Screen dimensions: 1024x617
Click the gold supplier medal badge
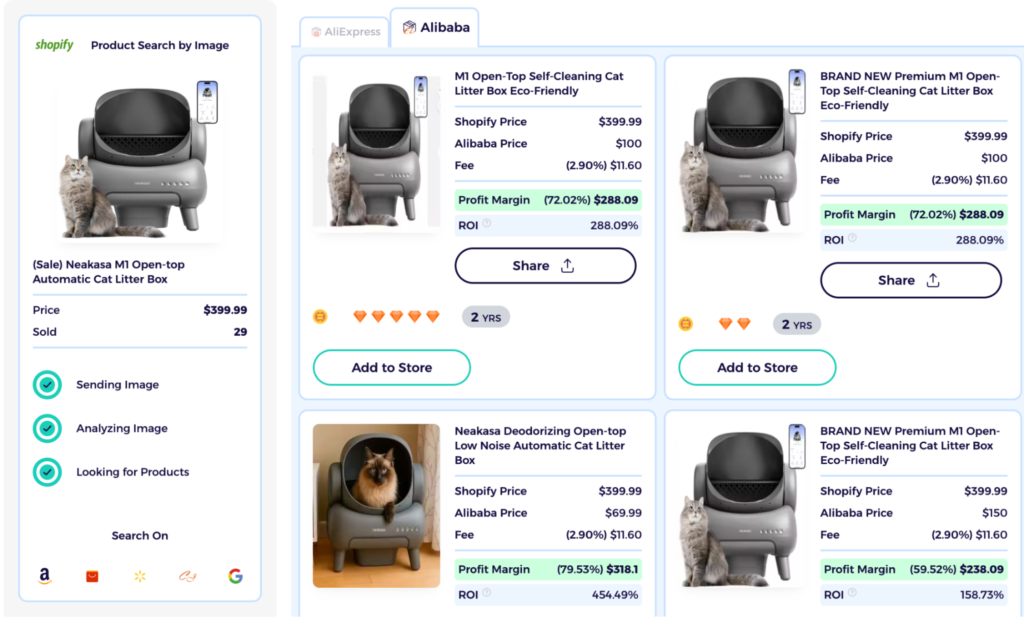point(320,316)
